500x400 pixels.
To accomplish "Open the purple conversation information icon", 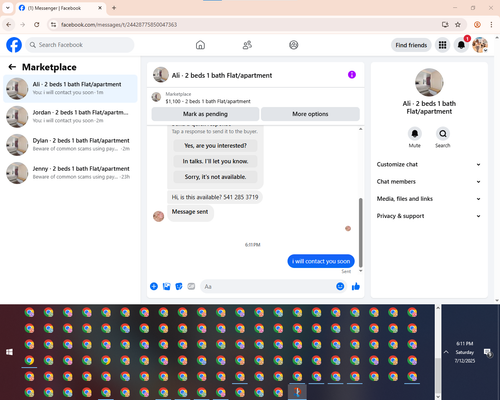I will click(352, 75).
